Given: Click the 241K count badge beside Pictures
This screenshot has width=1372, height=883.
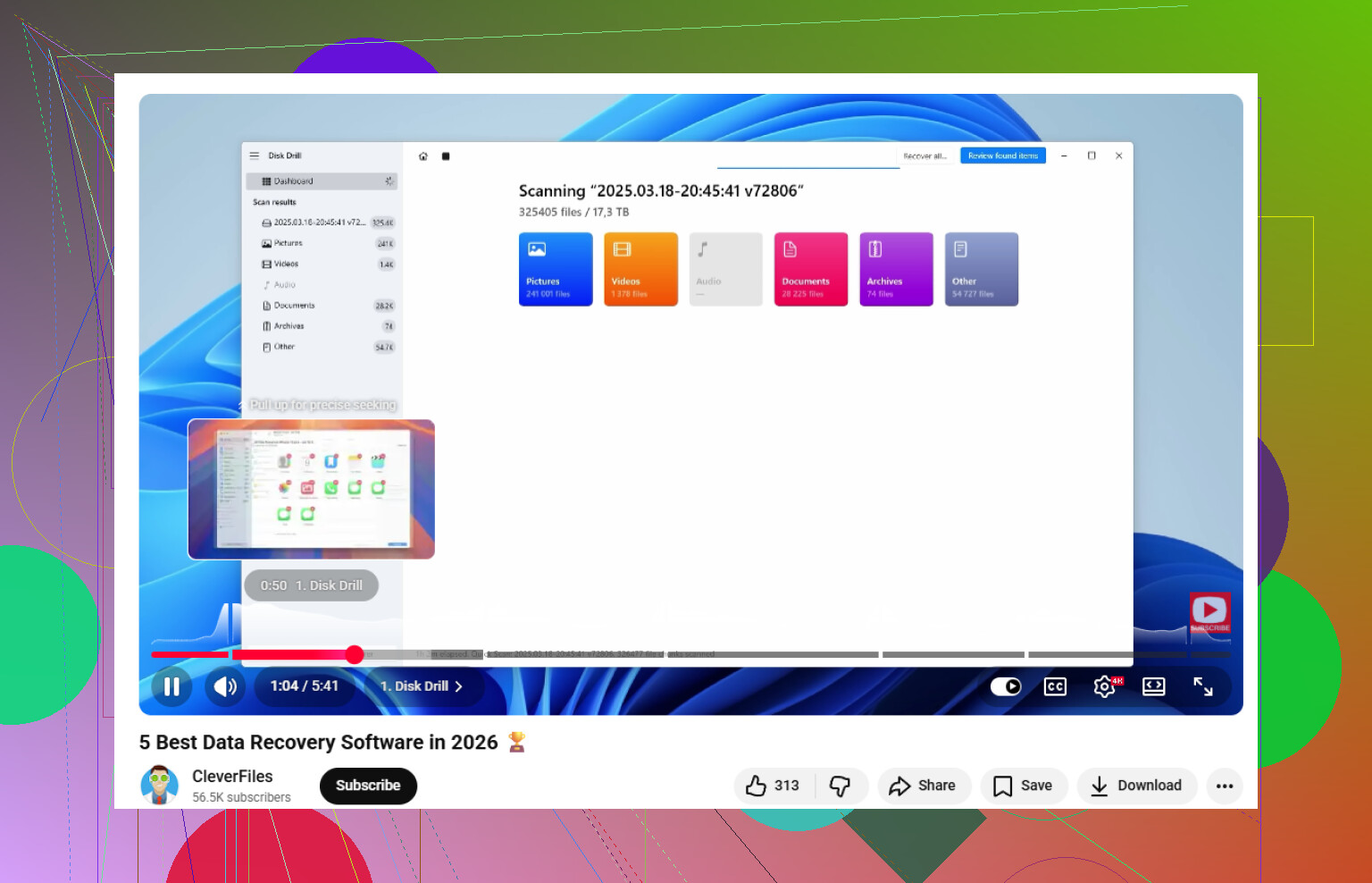Looking at the screenshot, I should coord(385,244).
